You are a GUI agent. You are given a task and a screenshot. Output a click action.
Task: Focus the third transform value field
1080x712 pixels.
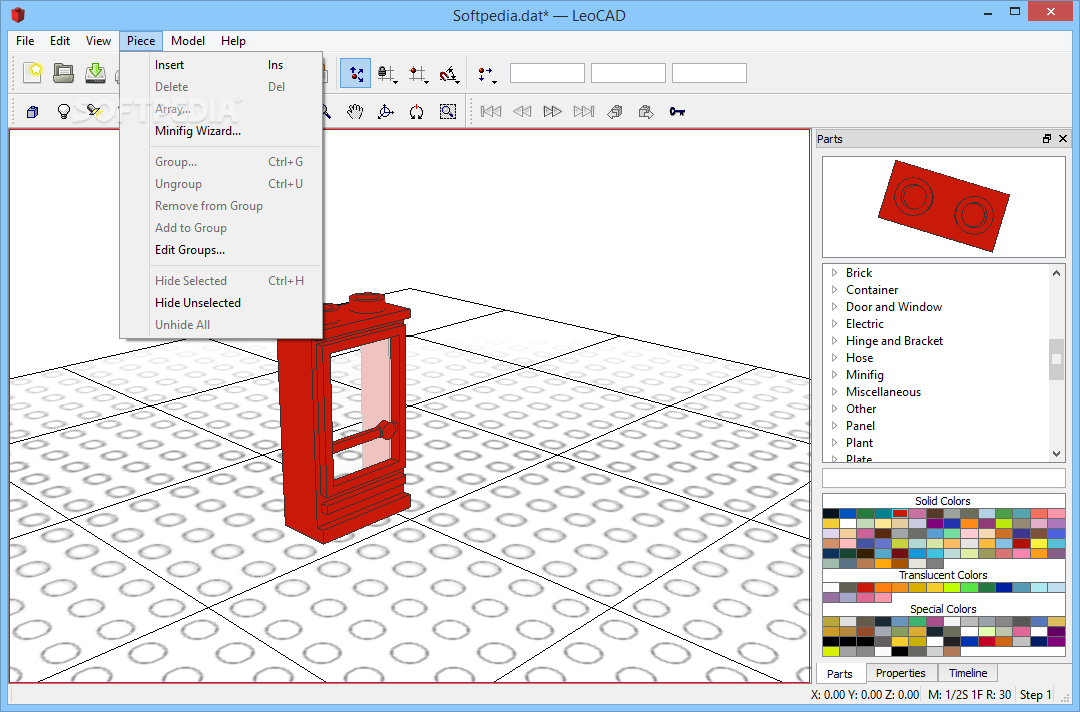709,73
